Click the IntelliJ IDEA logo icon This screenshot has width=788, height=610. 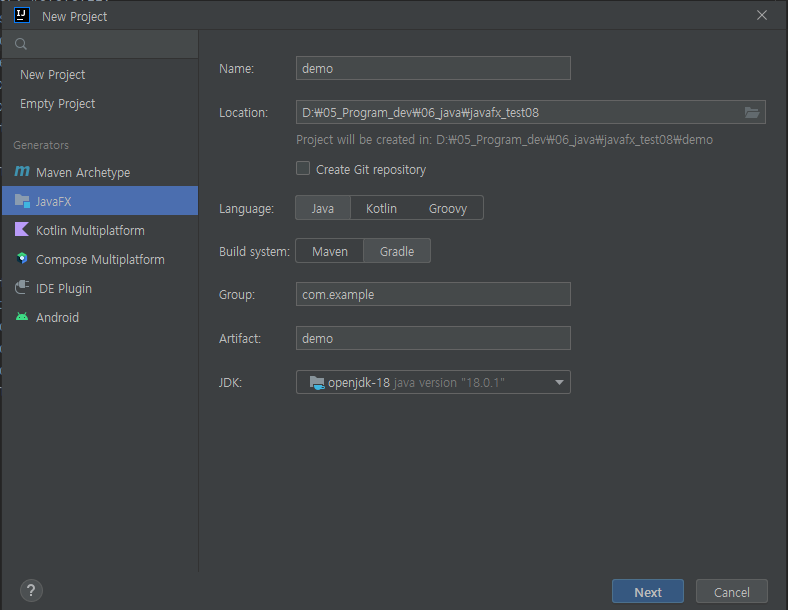[22, 16]
